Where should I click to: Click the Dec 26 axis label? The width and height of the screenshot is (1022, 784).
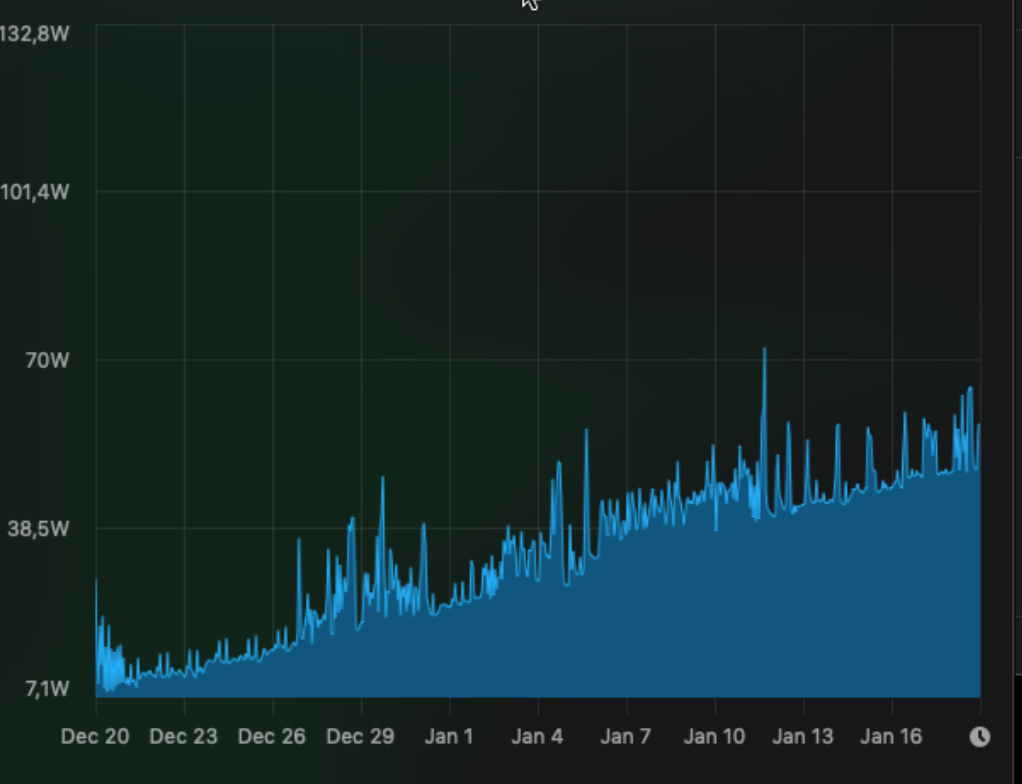(x=272, y=737)
